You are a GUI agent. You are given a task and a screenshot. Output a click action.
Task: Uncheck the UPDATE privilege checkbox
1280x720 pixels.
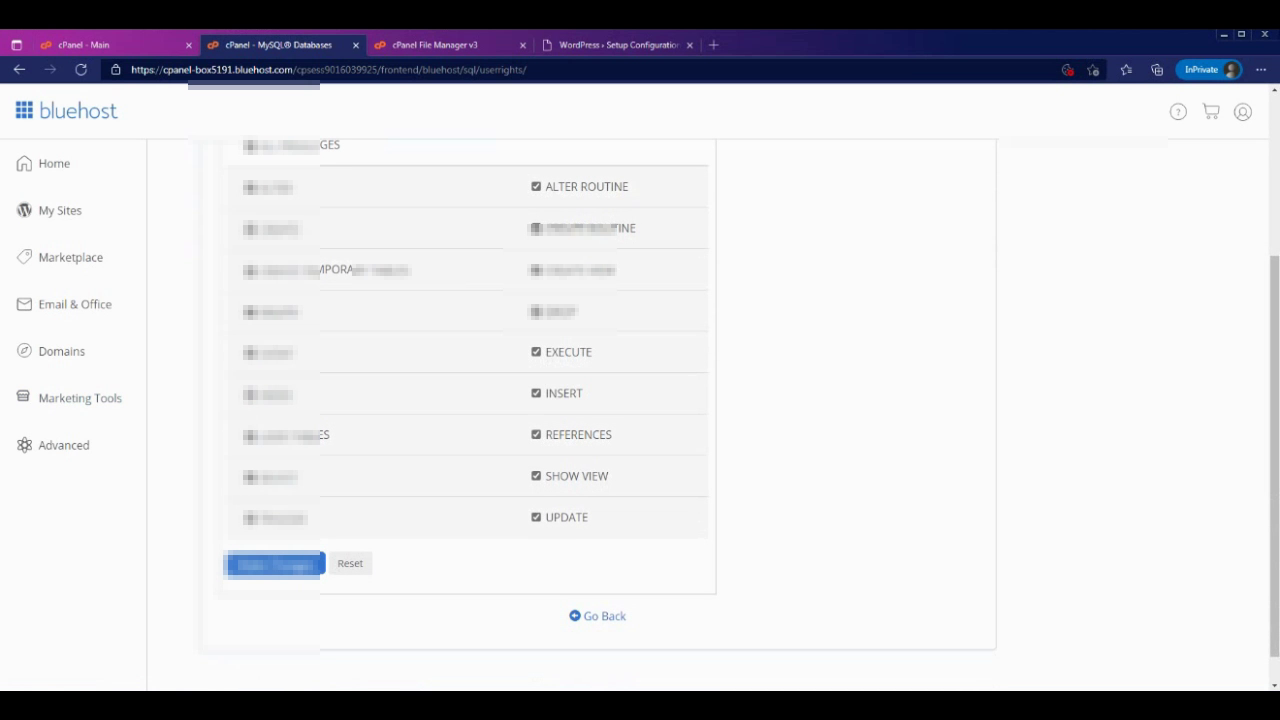click(x=536, y=517)
